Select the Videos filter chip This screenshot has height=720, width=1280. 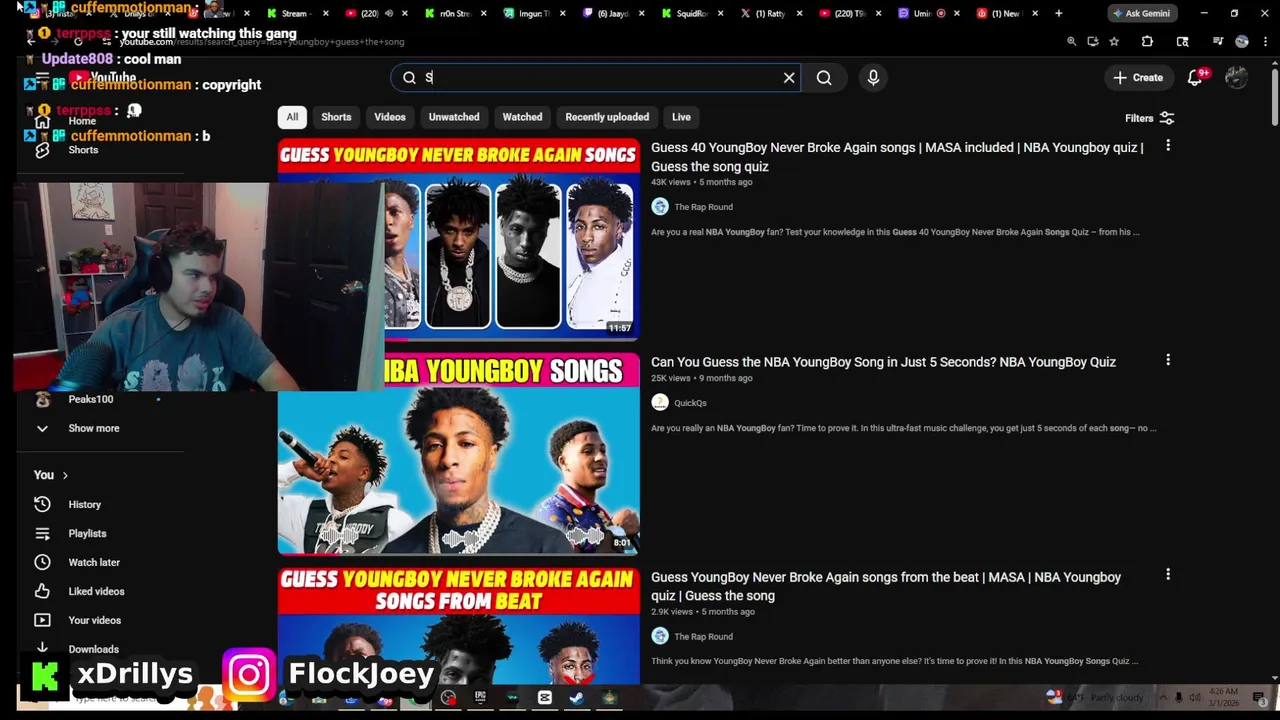[x=390, y=117]
